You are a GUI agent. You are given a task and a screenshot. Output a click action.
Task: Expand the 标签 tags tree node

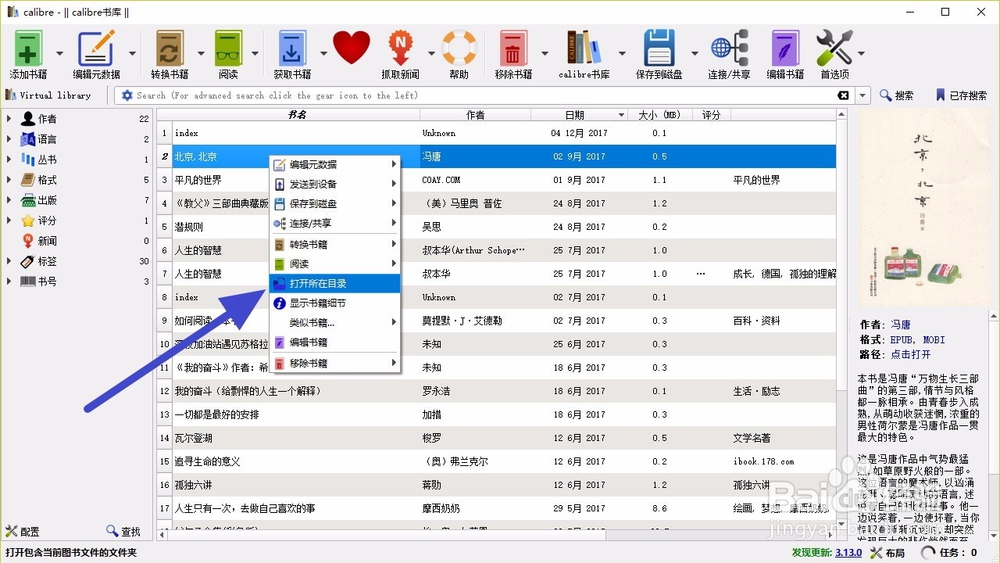tap(9, 261)
